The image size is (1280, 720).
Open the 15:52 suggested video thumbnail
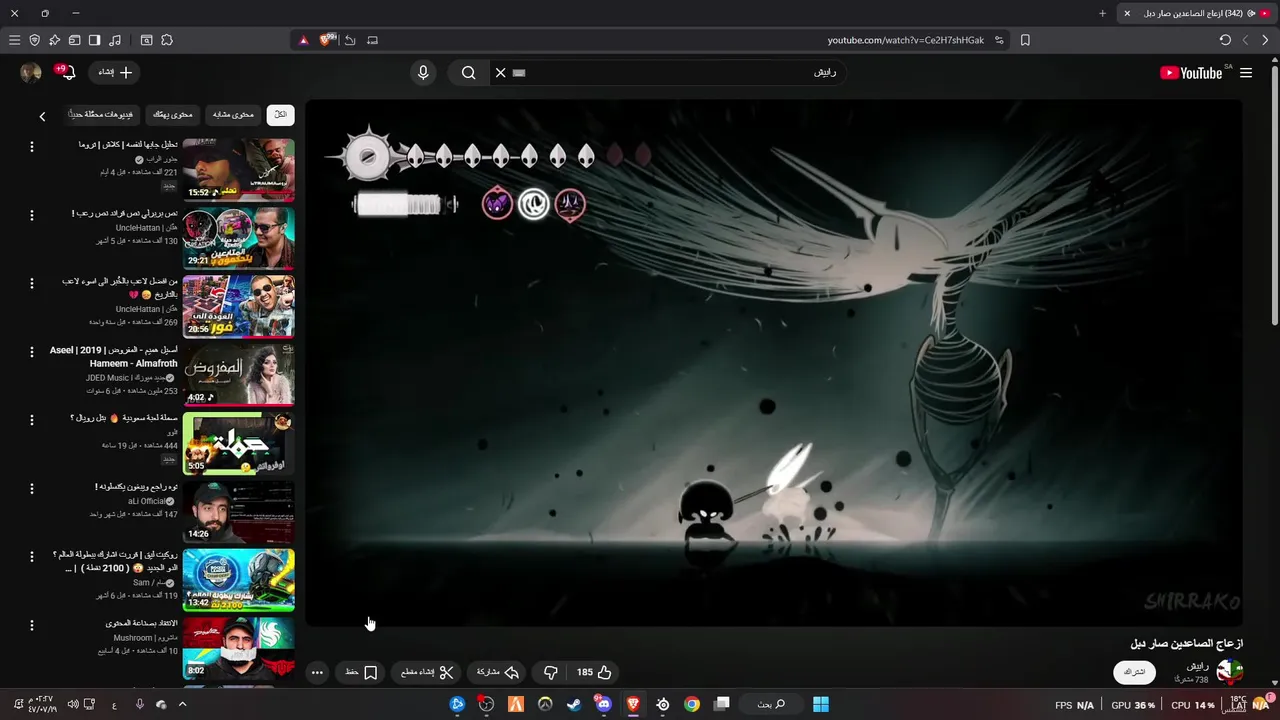click(x=239, y=170)
